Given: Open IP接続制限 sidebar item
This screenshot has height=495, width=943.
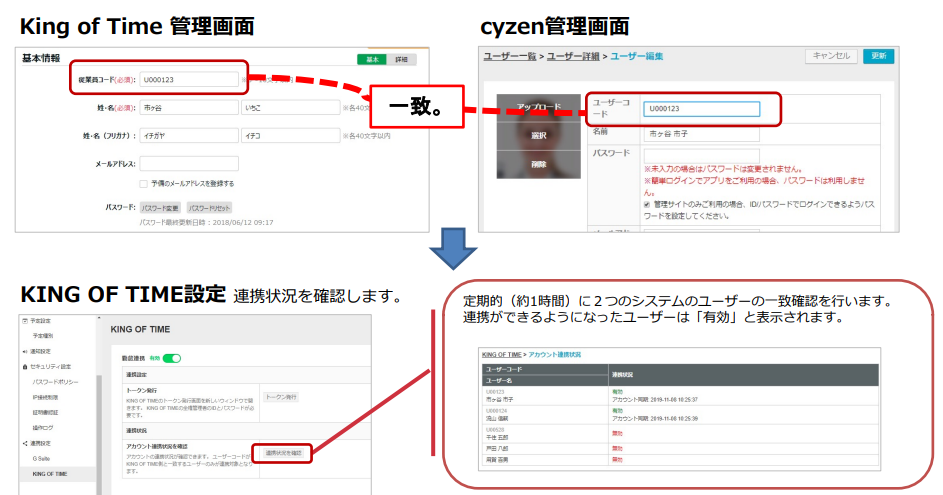Looking at the screenshot, I should [46, 398].
